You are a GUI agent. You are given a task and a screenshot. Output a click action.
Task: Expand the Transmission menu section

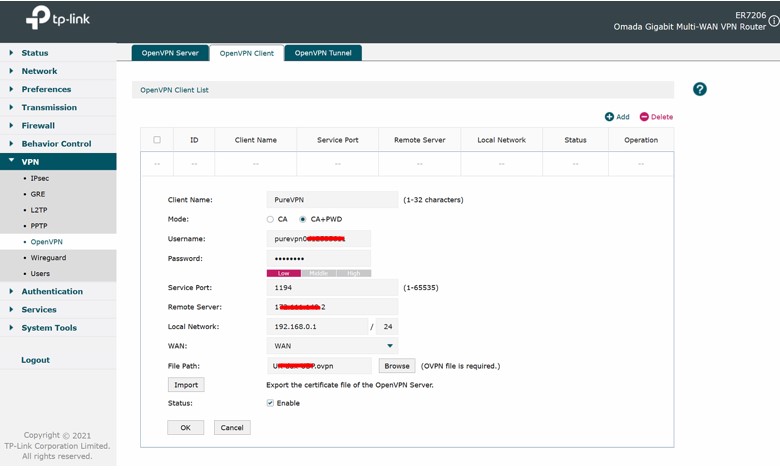(58, 107)
